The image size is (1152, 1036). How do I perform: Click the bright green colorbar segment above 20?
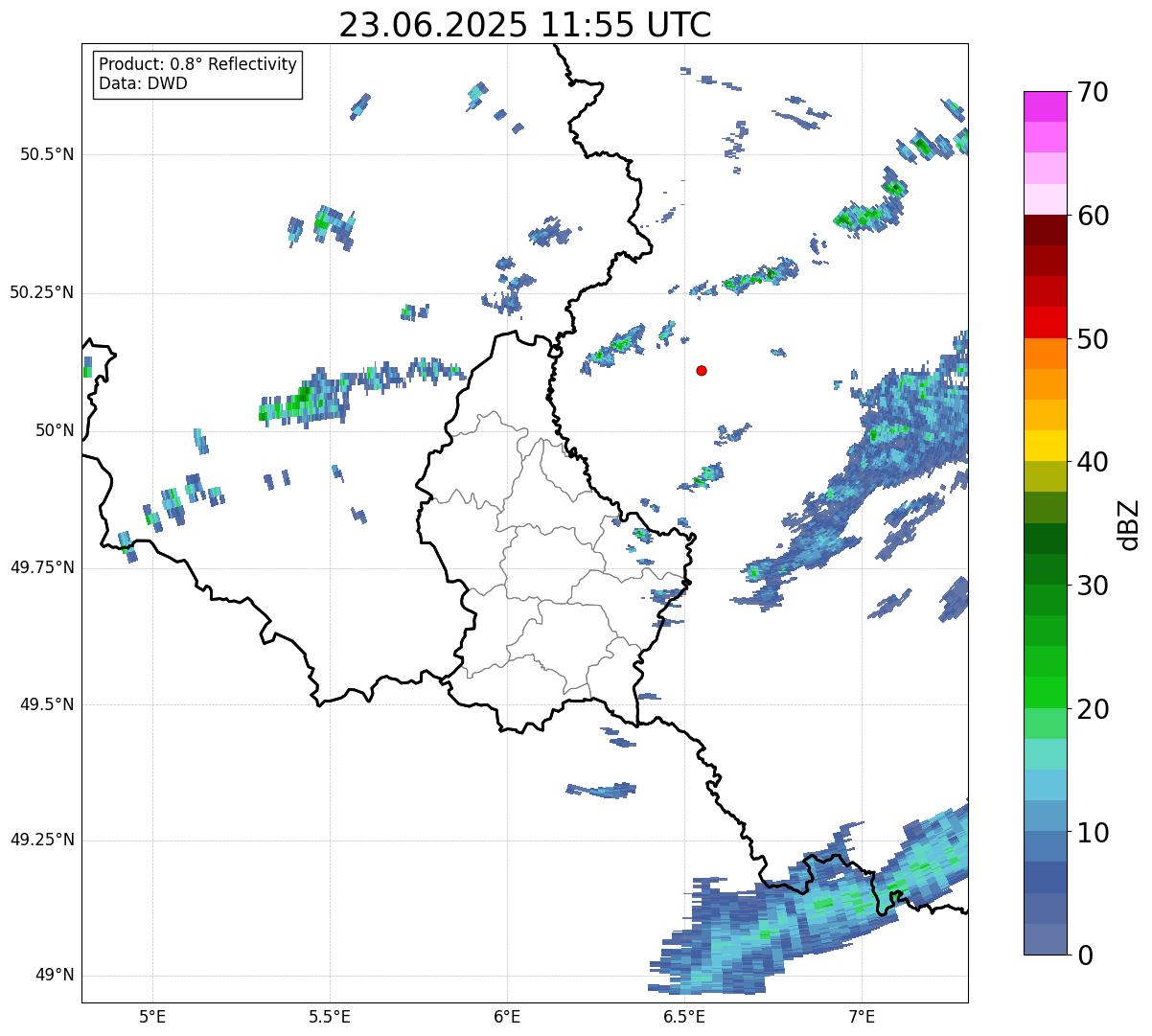coord(1046,693)
